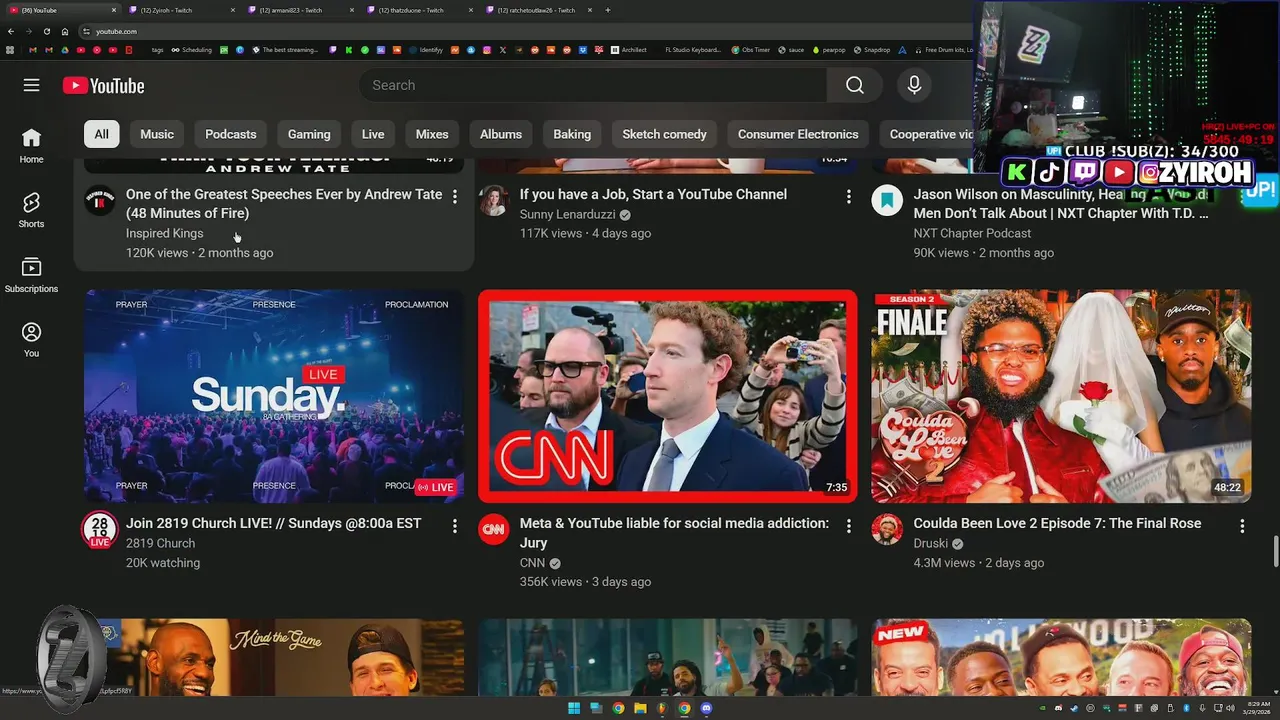Image resolution: width=1280 pixels, height=720 pixels.
Task: Click in the YouTube Search field
Action: click(593, 85)
